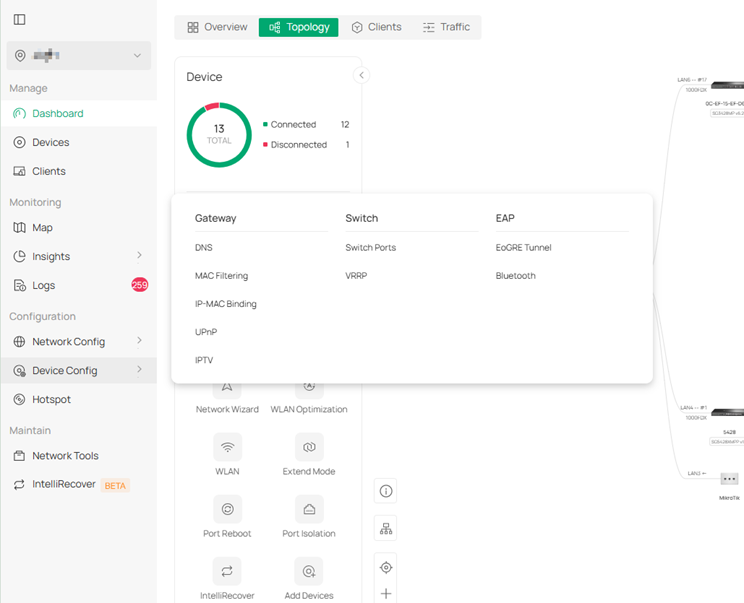Open IP-MAC Binding settings
This screenshot has width=744, height=603.
tap(225, 304)
